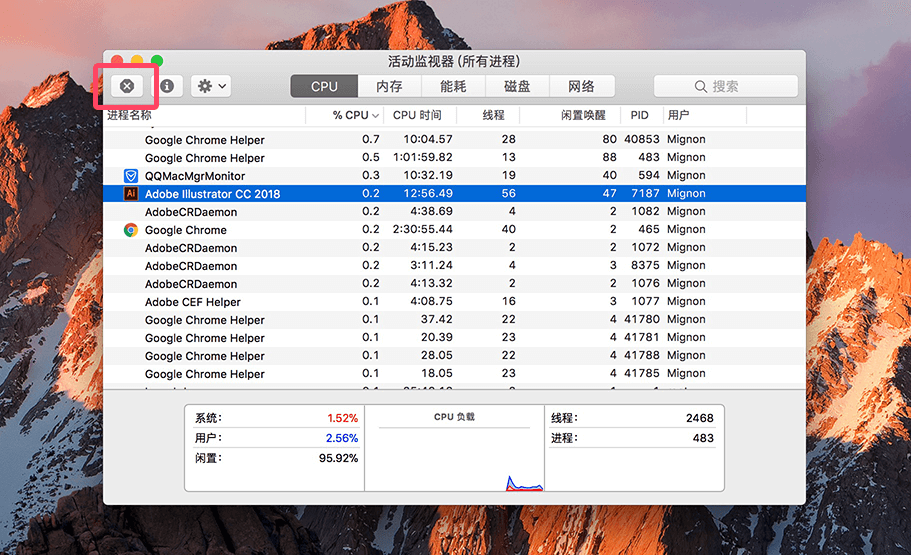Viewport: 911px width, 555px height.
Task: Select Google Chrome Helper row with PID 41785
Action: pyautogui.click(x=454, y=374)
